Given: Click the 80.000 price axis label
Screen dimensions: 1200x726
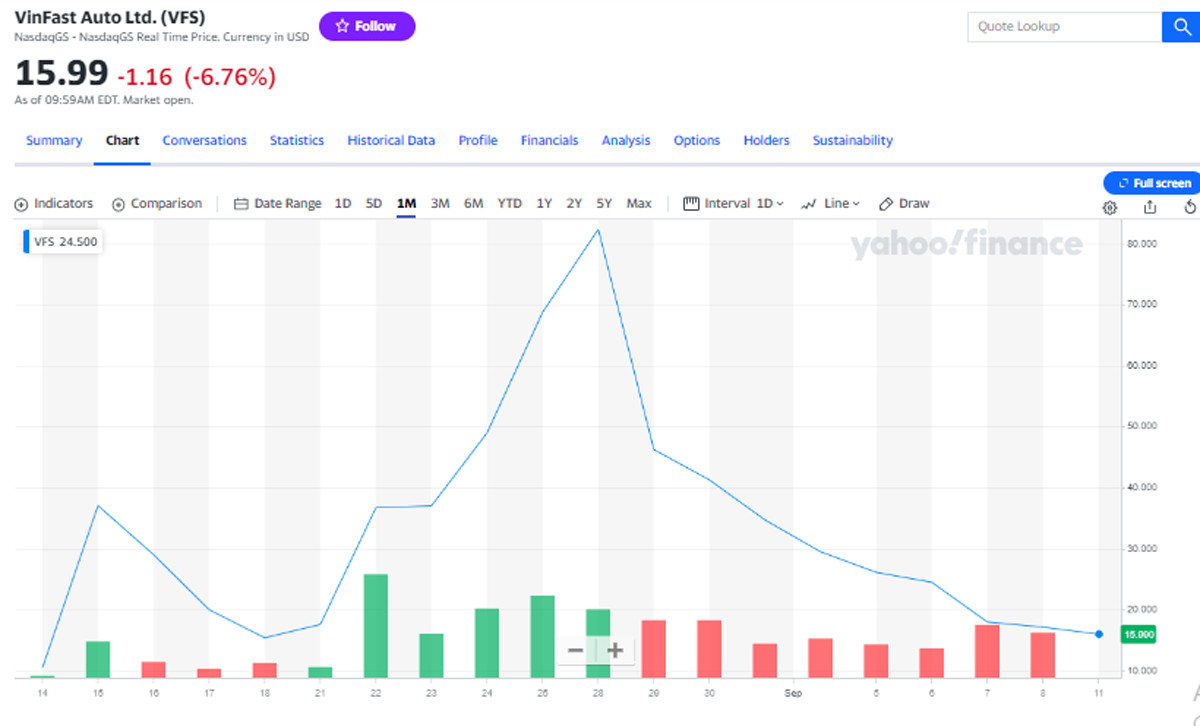Looking at the screenshot, I should pos(1141,244).
